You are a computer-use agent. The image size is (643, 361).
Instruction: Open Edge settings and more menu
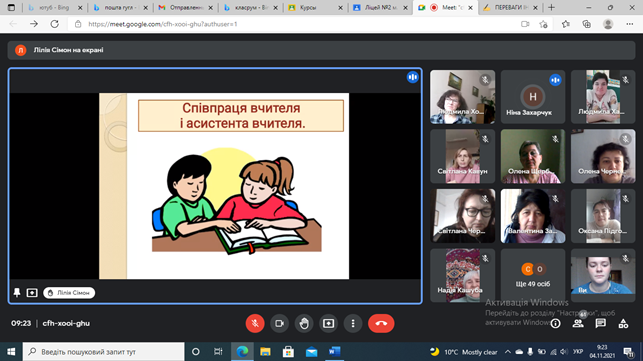[x=630, y=24]
